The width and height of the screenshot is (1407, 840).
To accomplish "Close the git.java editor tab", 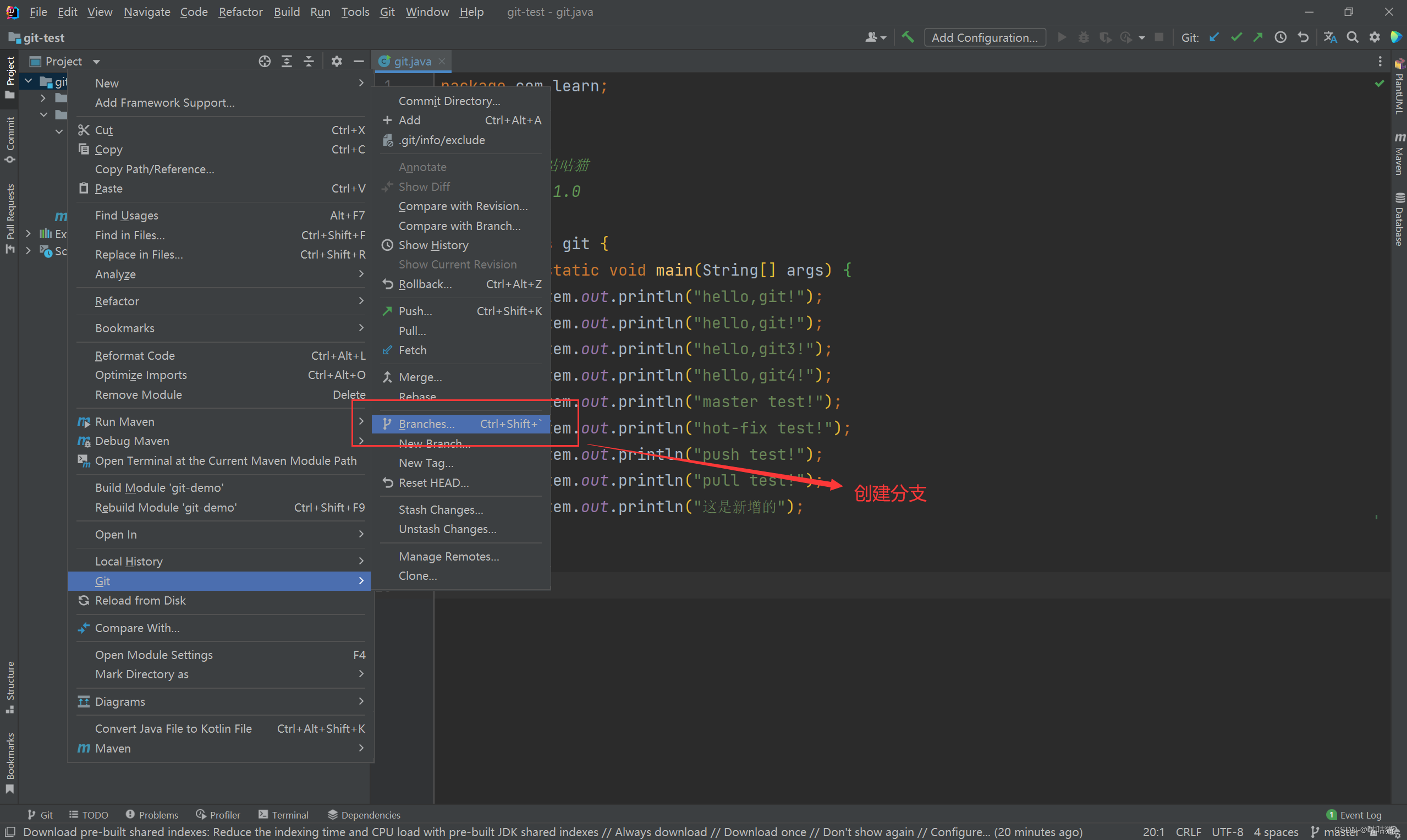I will tap(442, 61).
